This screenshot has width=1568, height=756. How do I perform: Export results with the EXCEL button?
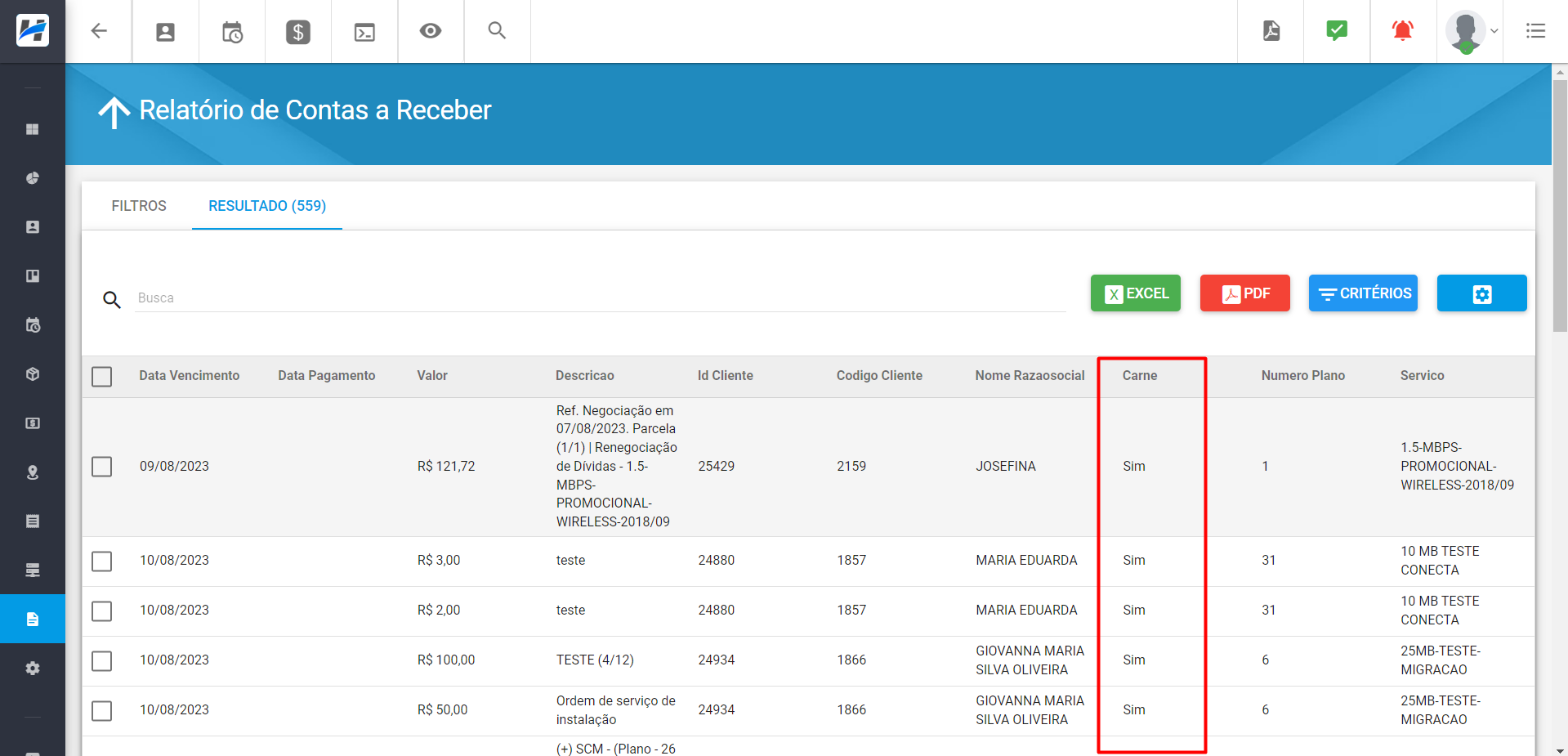point(1136,293)
